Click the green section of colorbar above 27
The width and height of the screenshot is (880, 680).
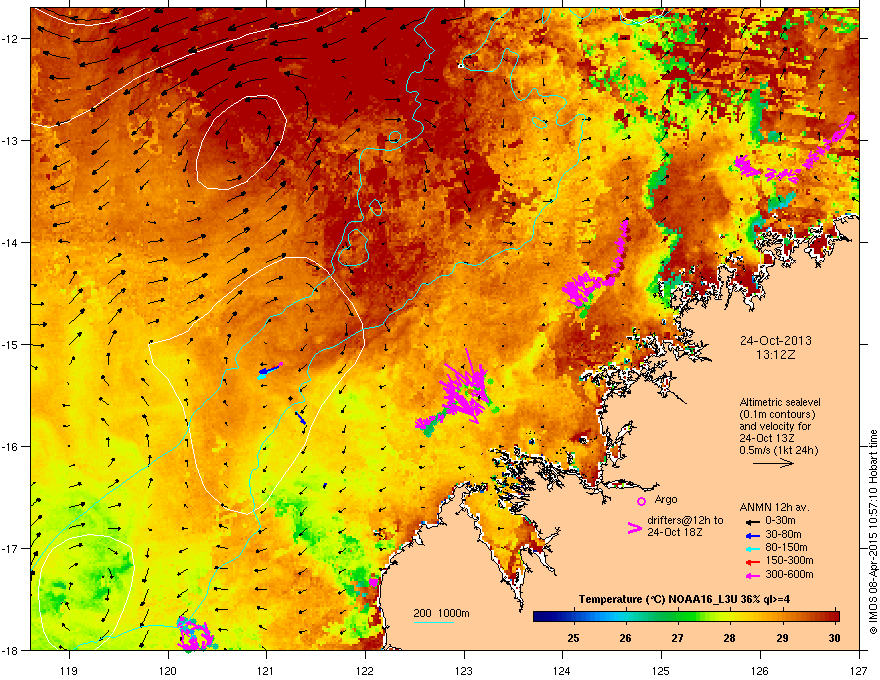click(678, 617)
